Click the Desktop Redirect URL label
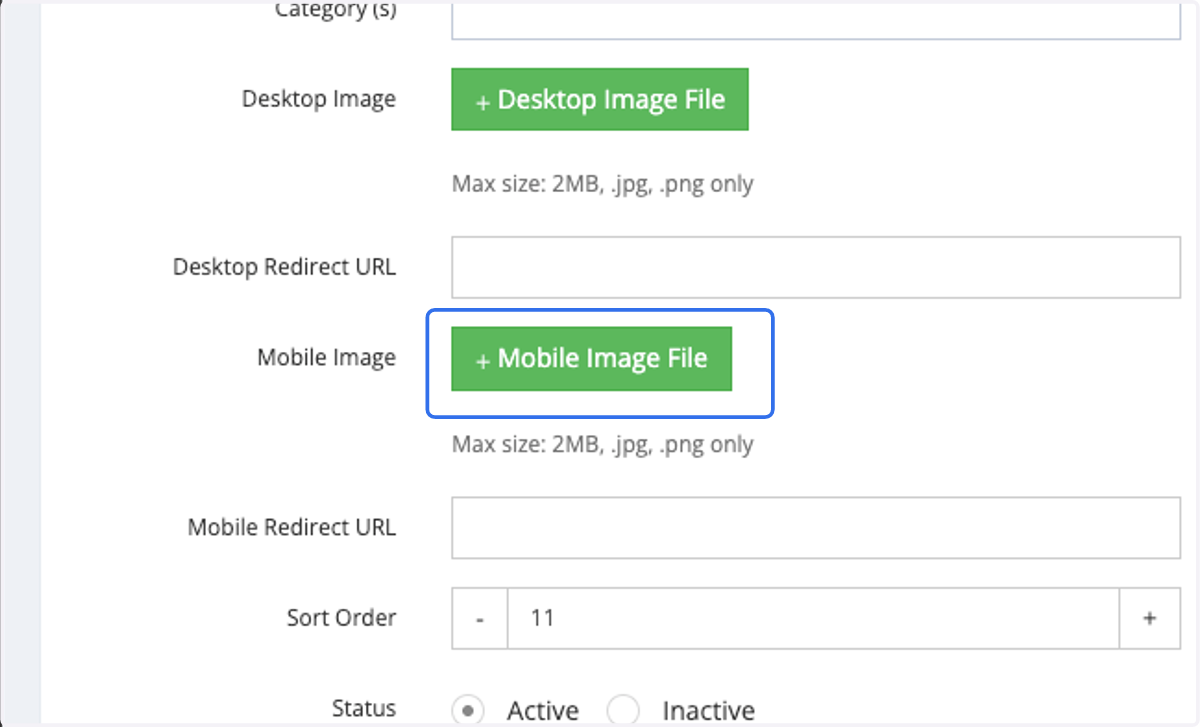This screenshot has height=727, width=1200. coord(284,267)
